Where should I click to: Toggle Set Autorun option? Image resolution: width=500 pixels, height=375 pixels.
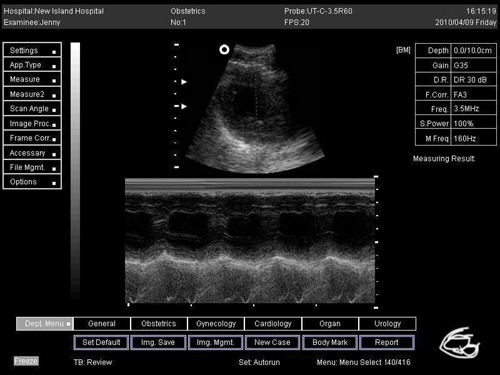pyautogui.click(x=259, y=362)
